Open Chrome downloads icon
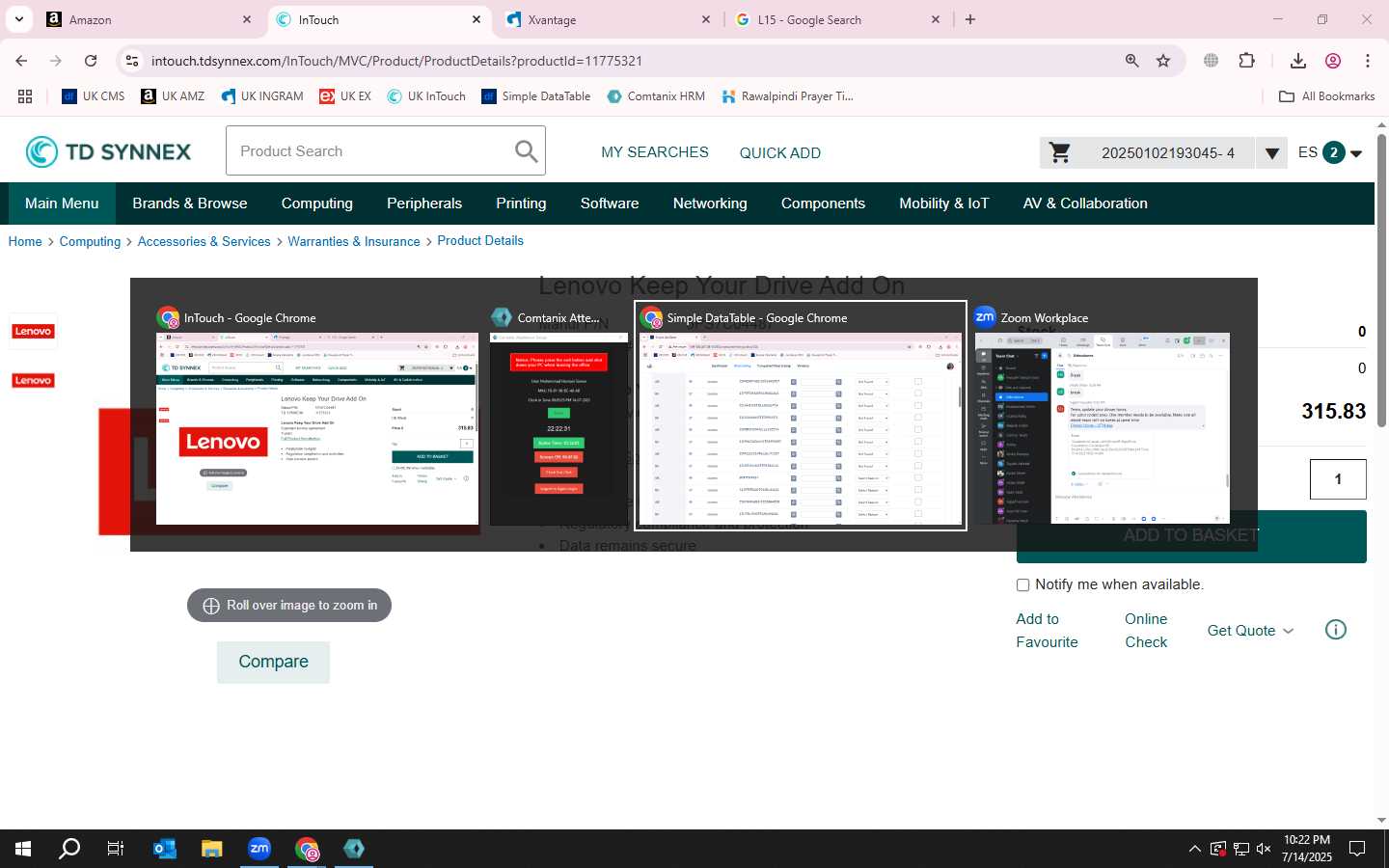The image size is (1389, 868). 1297,61
